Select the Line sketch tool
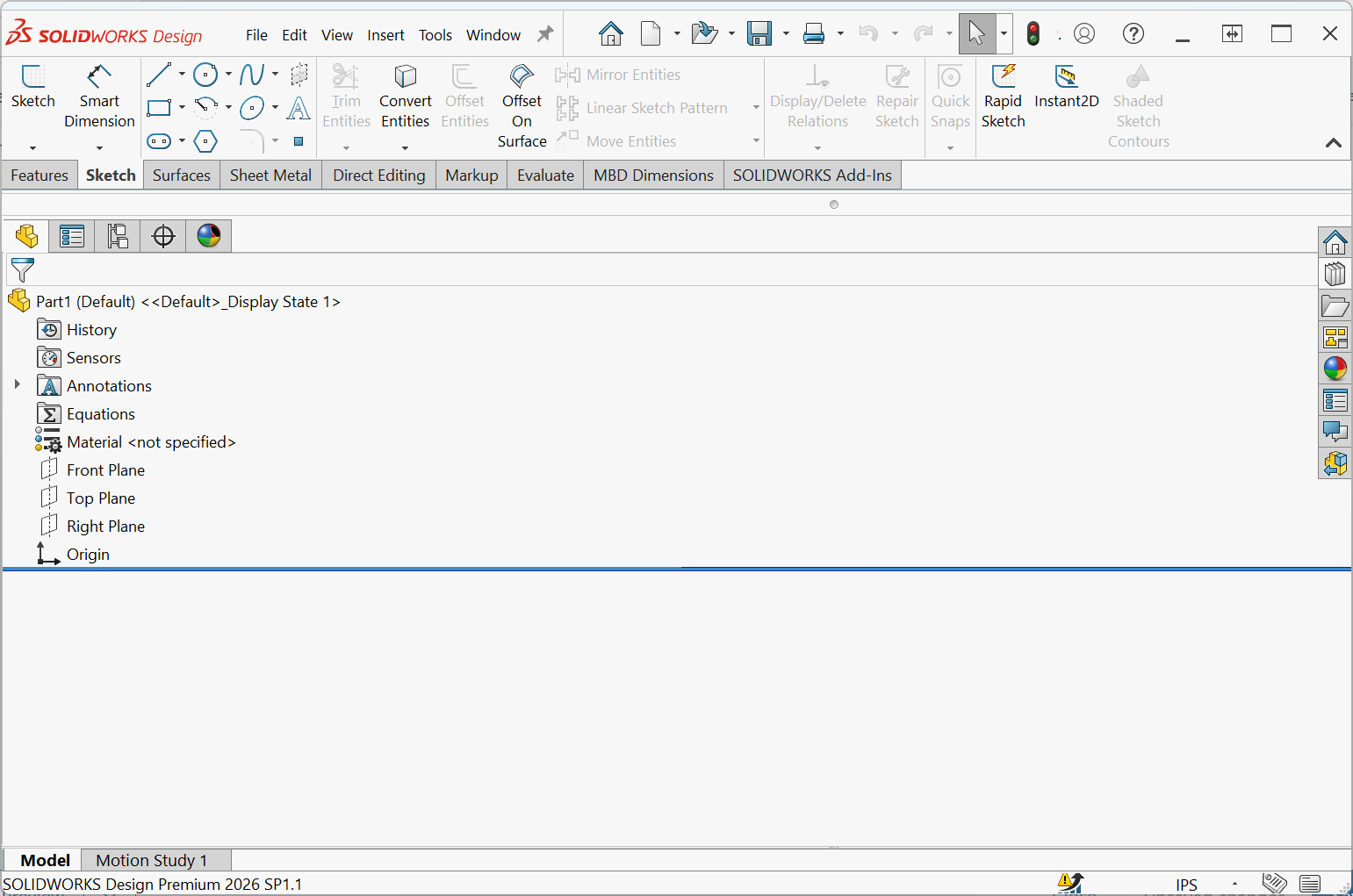The height and width of the screenshot is (896, 1353). click(159, 75)
